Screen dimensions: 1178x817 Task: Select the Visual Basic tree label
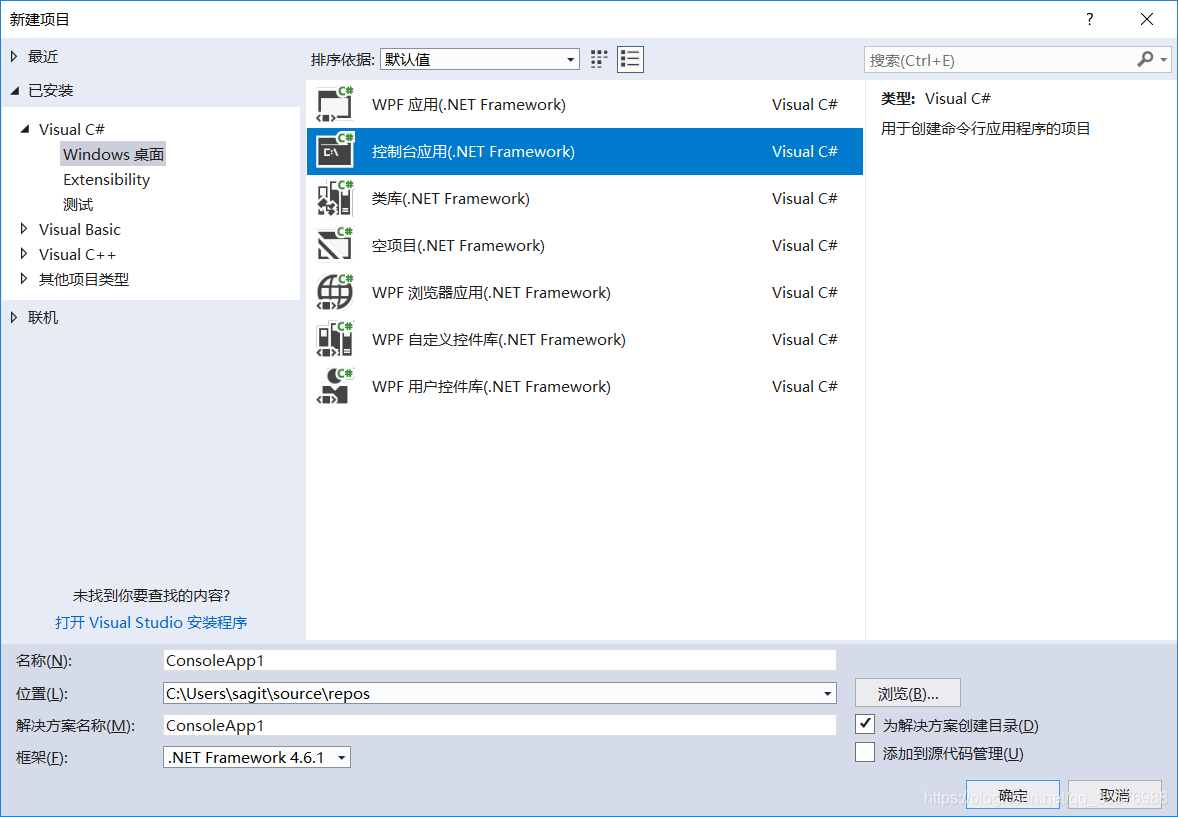pyautogui.click(x=80, y=229)
